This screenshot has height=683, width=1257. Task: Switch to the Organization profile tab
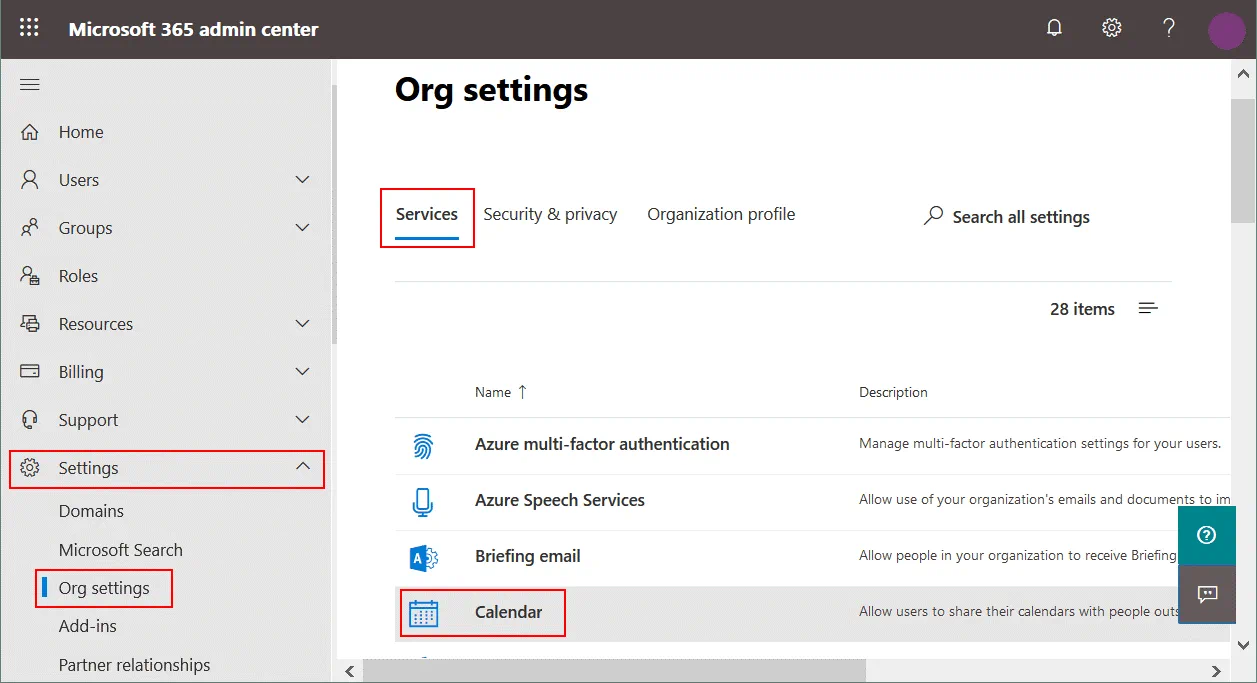[x=721, y=214]
